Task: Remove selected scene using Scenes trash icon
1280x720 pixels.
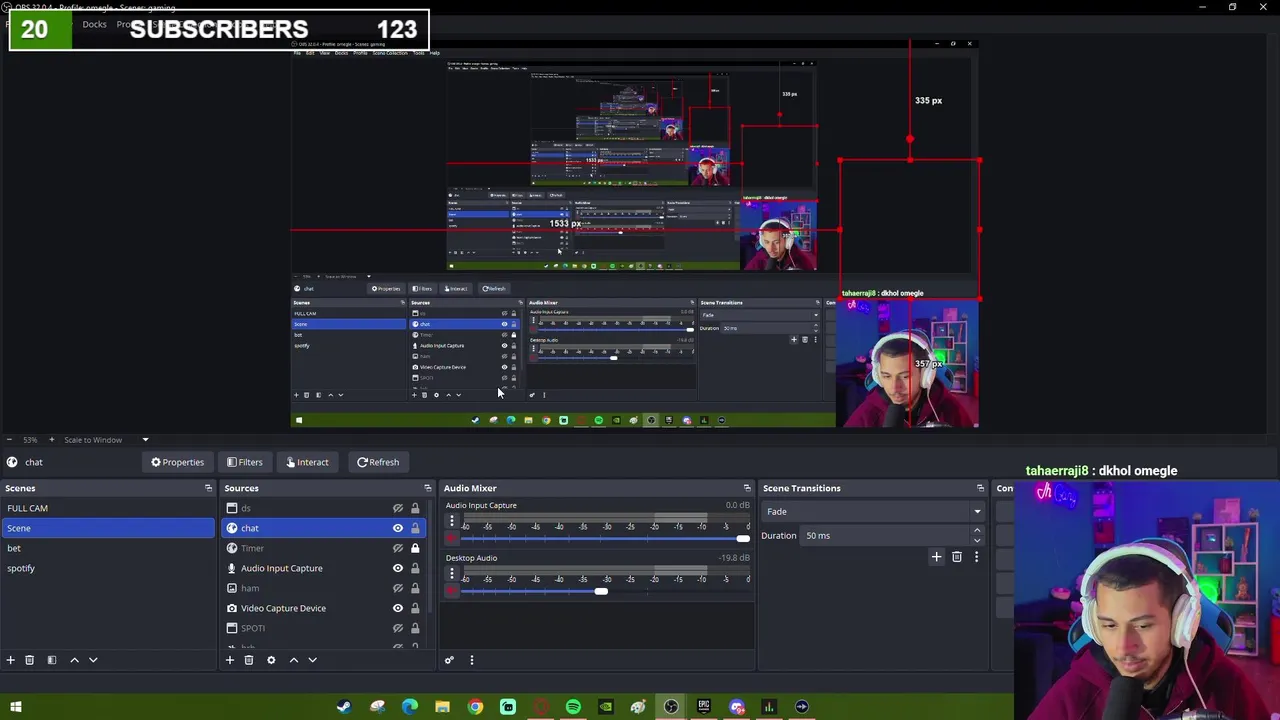Action: point(29,660)
